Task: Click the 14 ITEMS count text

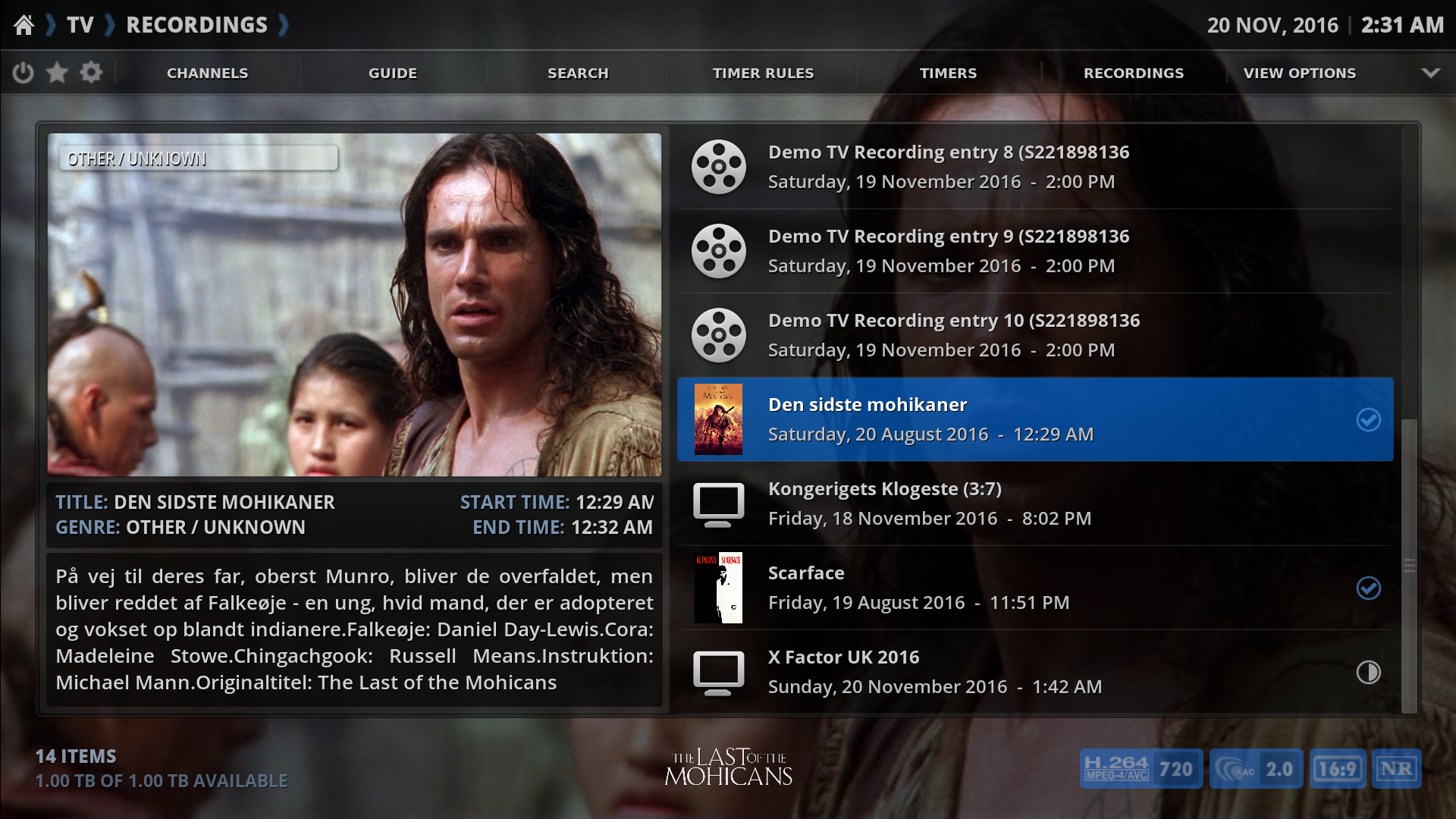Action: click(x=76, y=756)
